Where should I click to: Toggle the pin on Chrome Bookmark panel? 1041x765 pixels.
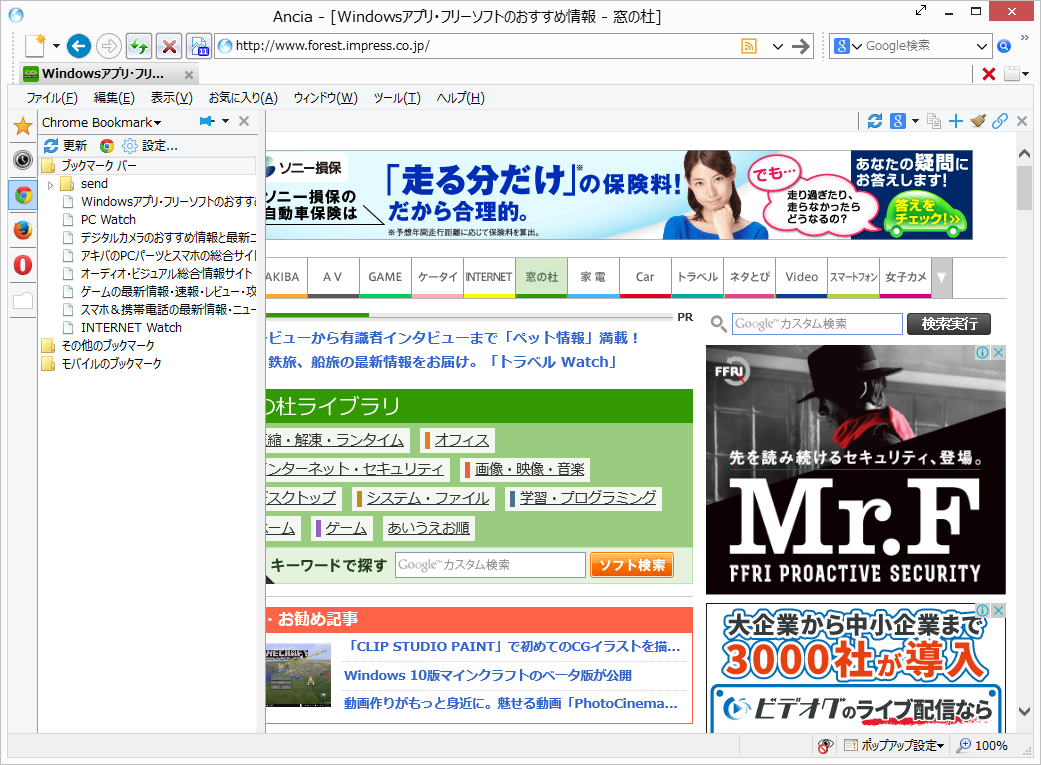pyautogui.click(x=206, y=120)
